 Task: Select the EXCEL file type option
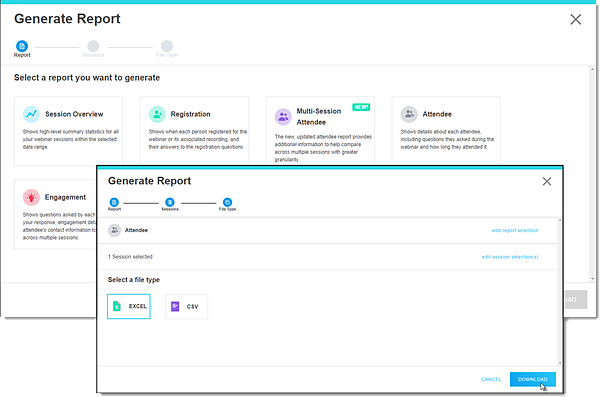click(129, 306)
